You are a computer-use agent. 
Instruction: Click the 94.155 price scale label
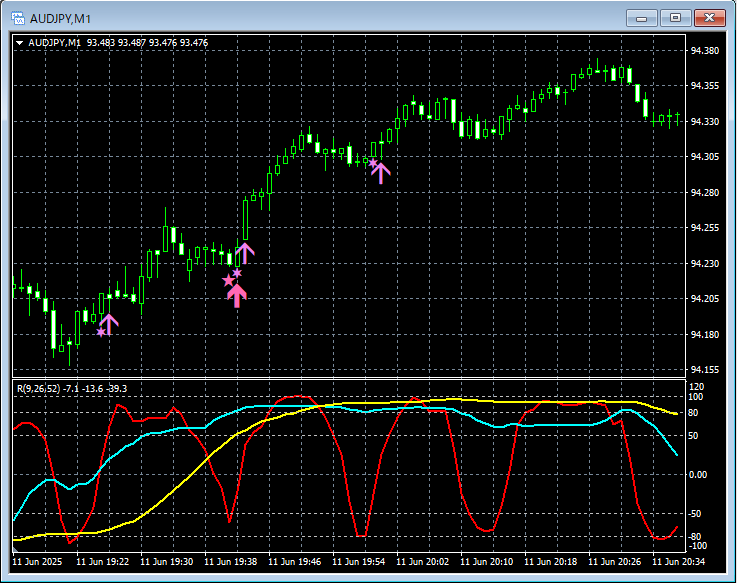coord(705,370)
